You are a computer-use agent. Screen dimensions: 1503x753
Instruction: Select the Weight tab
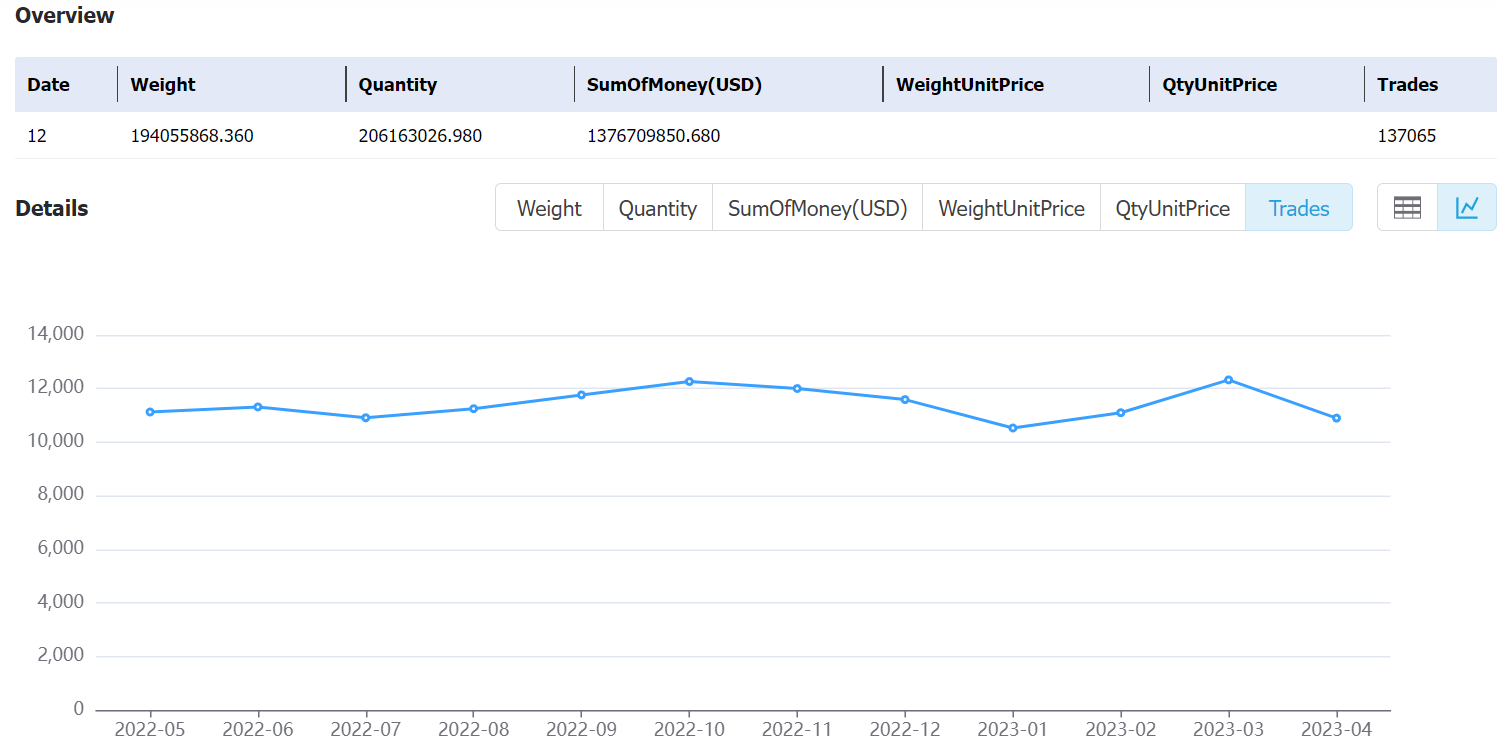tap(549, 208)
